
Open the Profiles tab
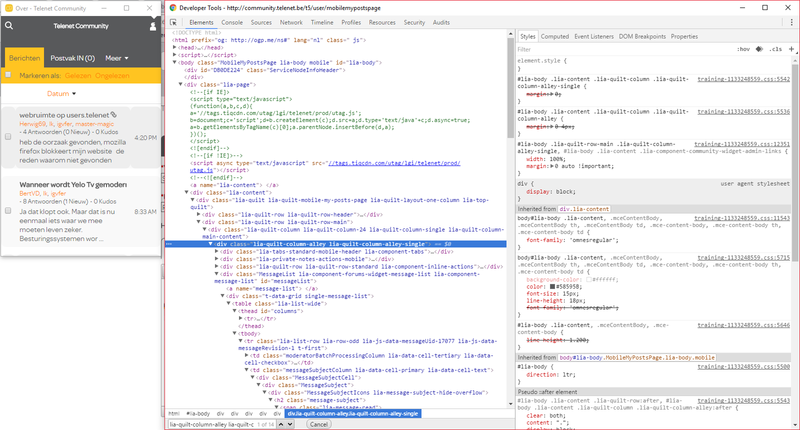pyautogui.click(x=351, y=22)
